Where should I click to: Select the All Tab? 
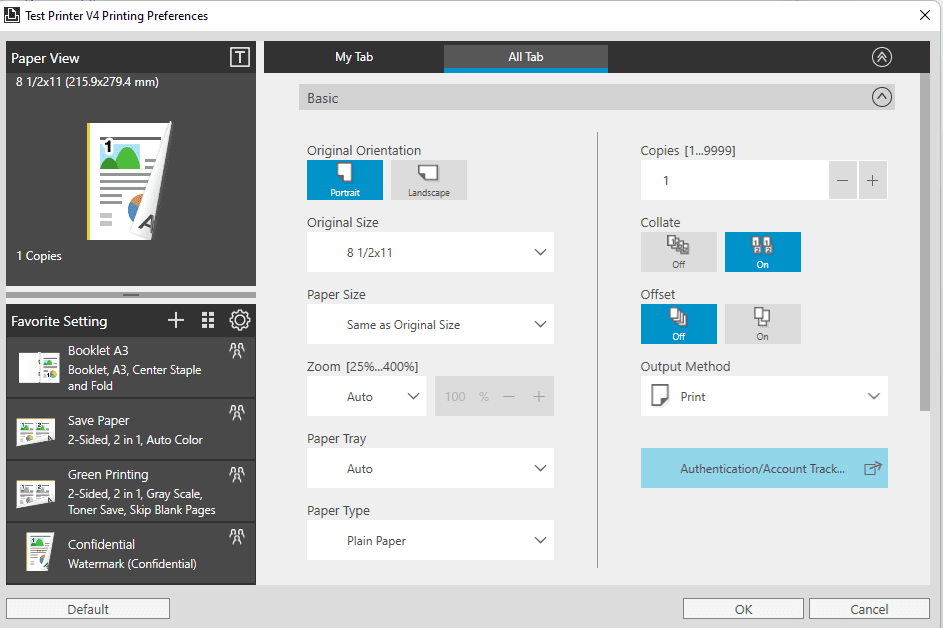(x=526, y=57)
